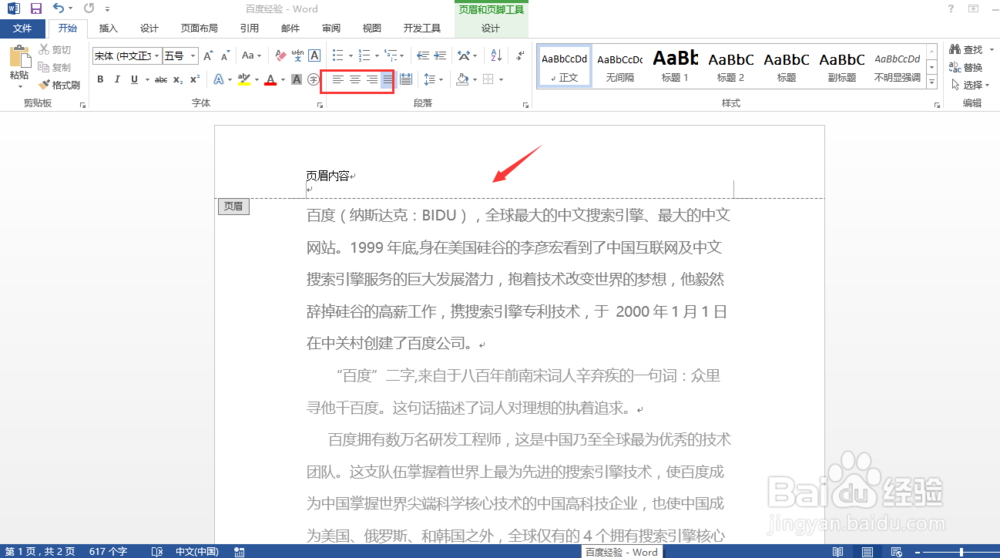Switch to the References (引用) tab

(249, 28)
